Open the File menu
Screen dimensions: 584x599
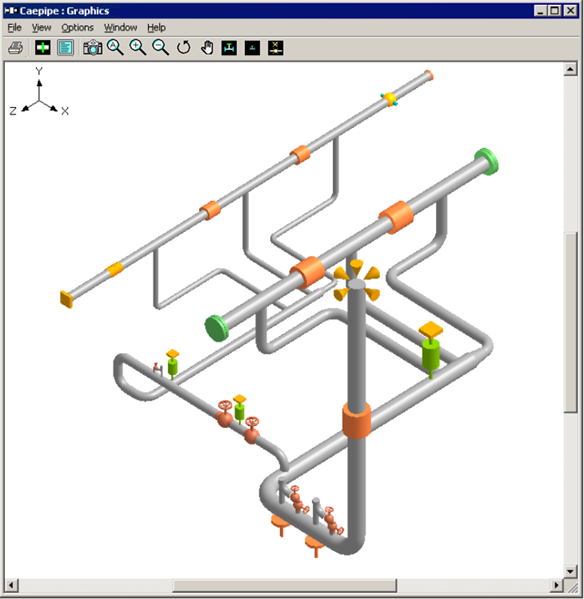pos(15,28)
